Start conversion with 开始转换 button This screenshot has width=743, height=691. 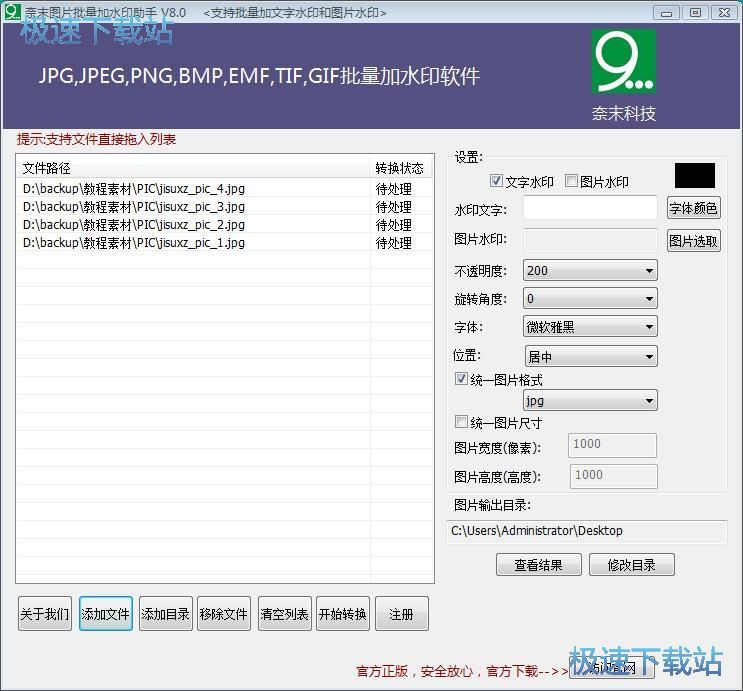click(343, 614)
